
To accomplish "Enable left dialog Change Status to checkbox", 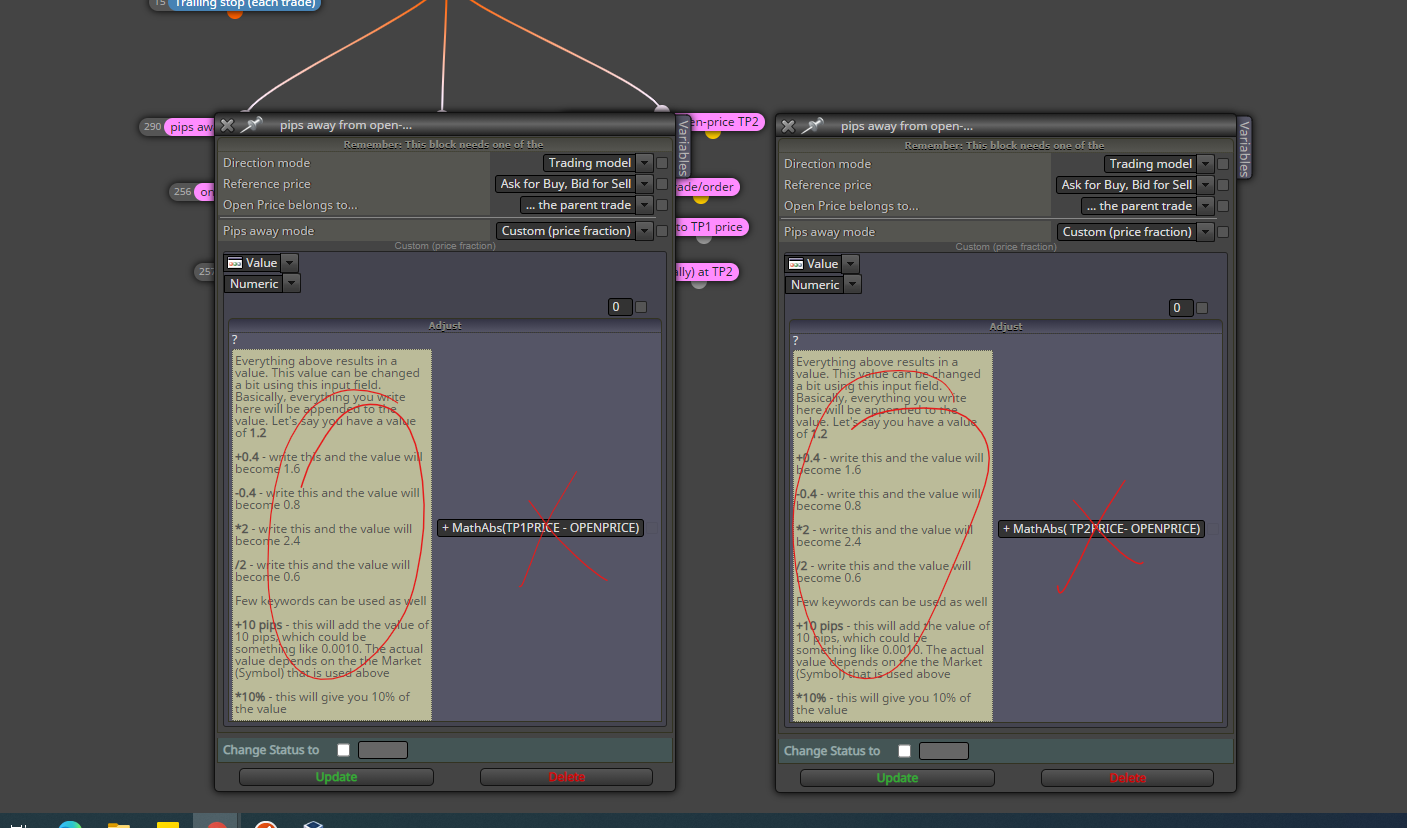I will [x=344, y=750].
